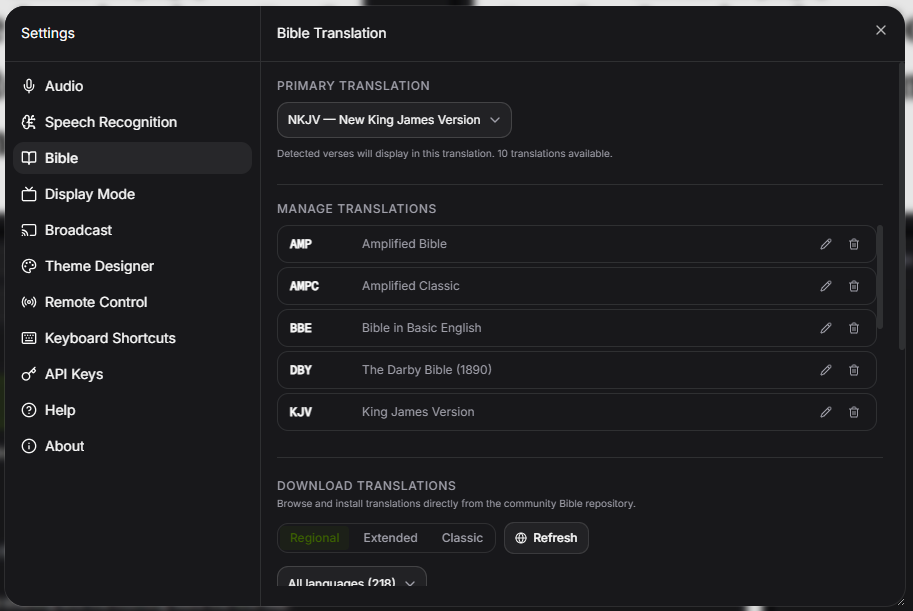The height and width of the screenshot is (611, 913).
Task: Close the Settings dialog
Action: tap(880, 30)
